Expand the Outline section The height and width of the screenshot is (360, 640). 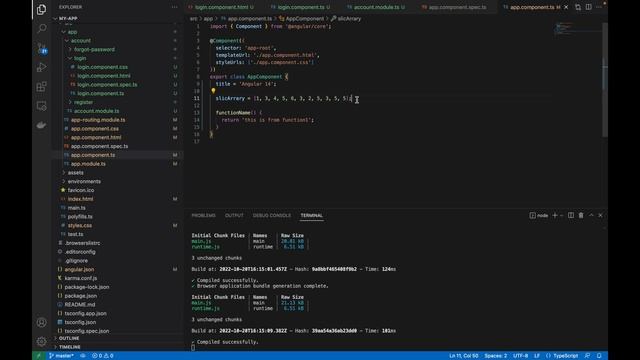pyautogui.click(x=118, y=338)
